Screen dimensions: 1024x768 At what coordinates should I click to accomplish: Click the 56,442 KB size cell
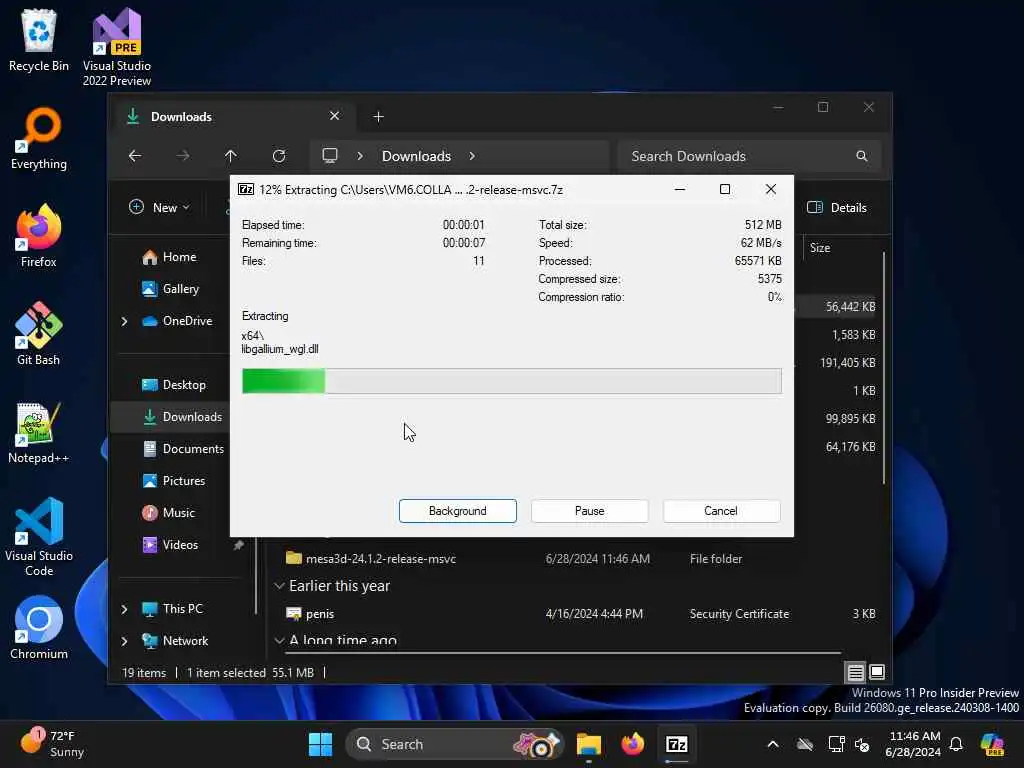pyautogui.click(x=850, y=307)
